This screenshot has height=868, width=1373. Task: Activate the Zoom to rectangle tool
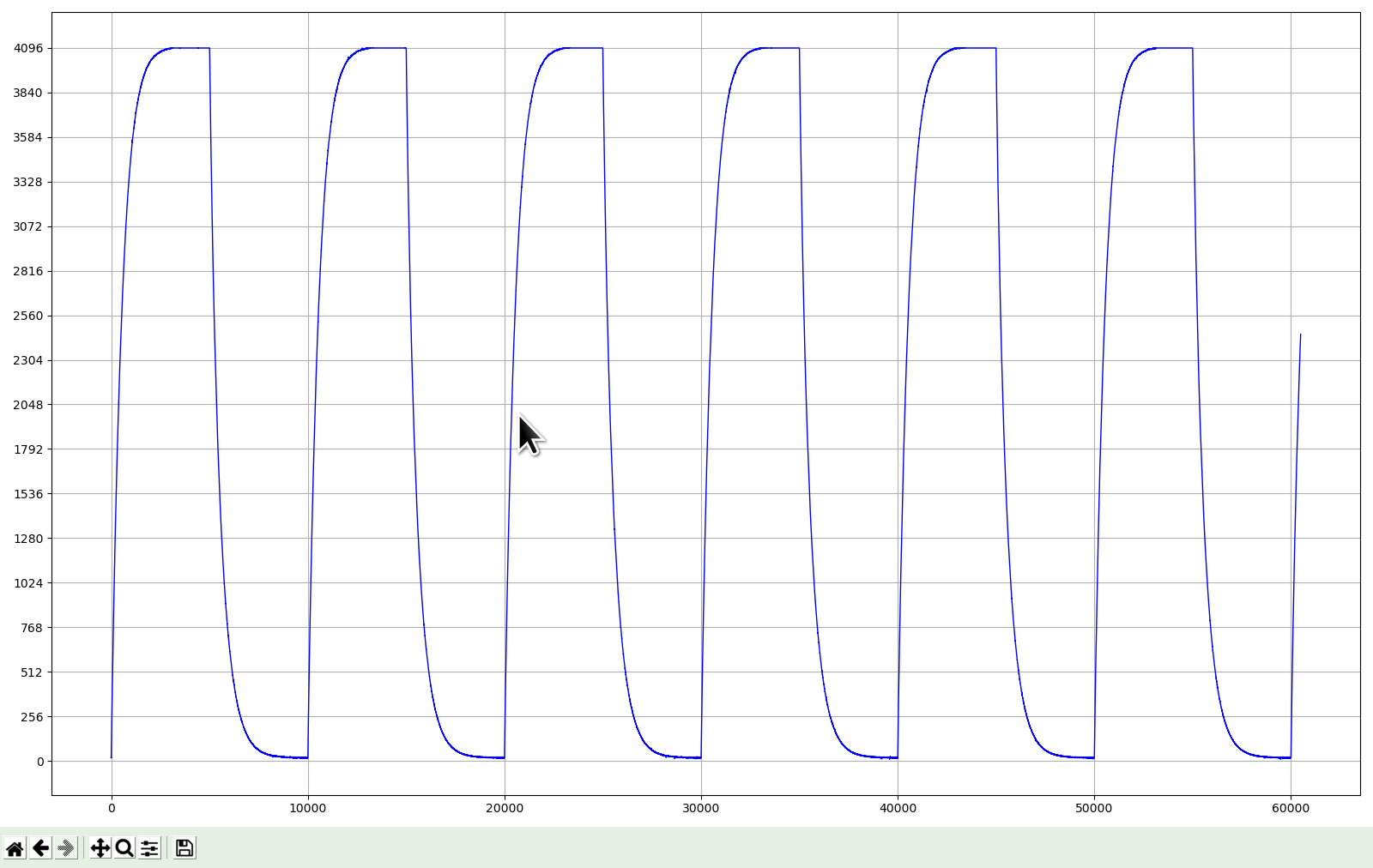pos(124,848)
